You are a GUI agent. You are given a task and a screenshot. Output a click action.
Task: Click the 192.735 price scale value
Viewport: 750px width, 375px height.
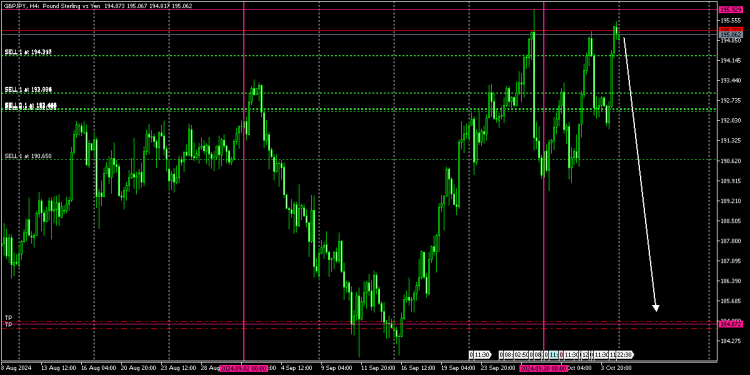coord(730,100)
